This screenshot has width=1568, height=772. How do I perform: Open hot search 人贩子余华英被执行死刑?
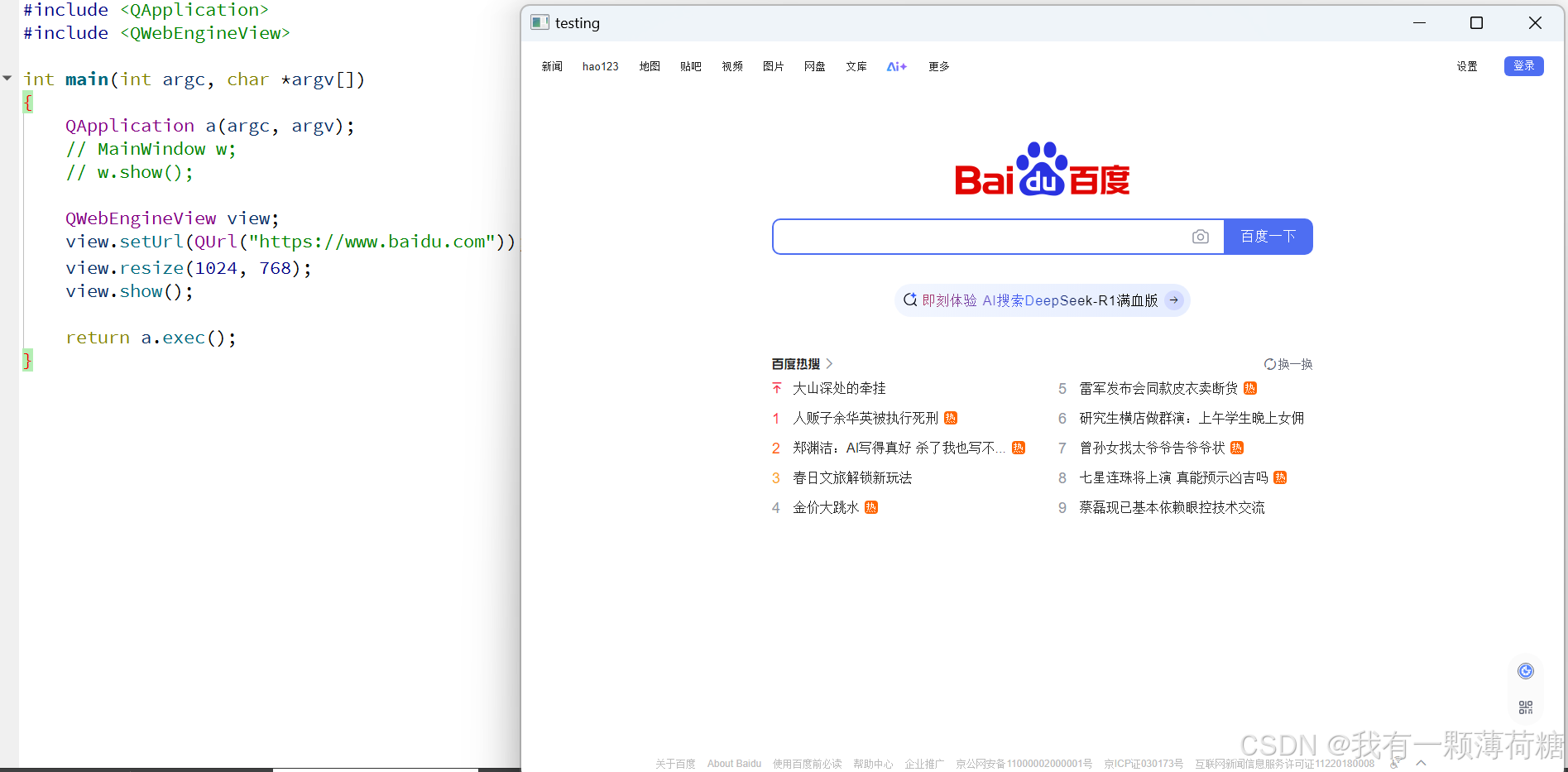click(866, 418)
